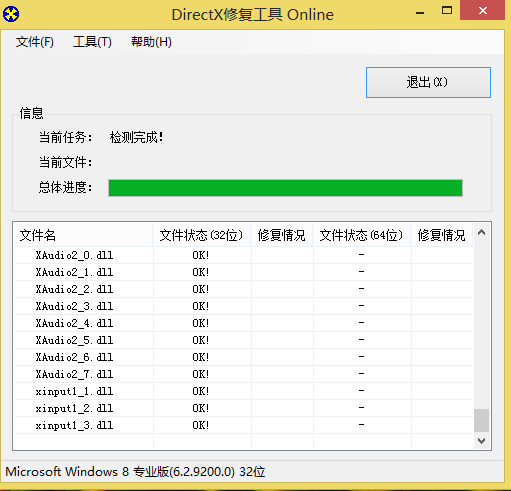Select the xinput1_1.dll row

coord(243,391)
